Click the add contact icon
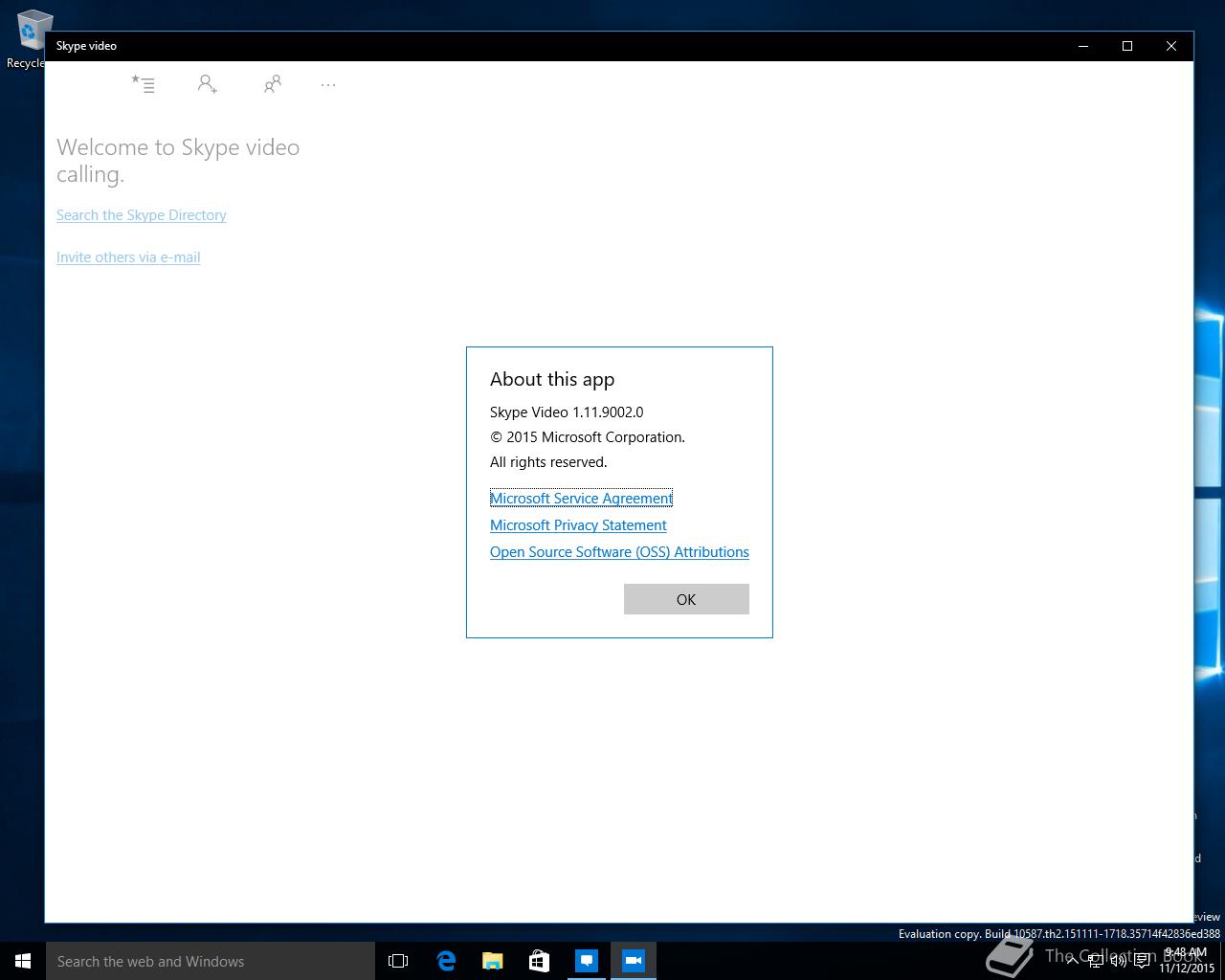This screenshot has height=980, width=1225. tap(207, 84)
